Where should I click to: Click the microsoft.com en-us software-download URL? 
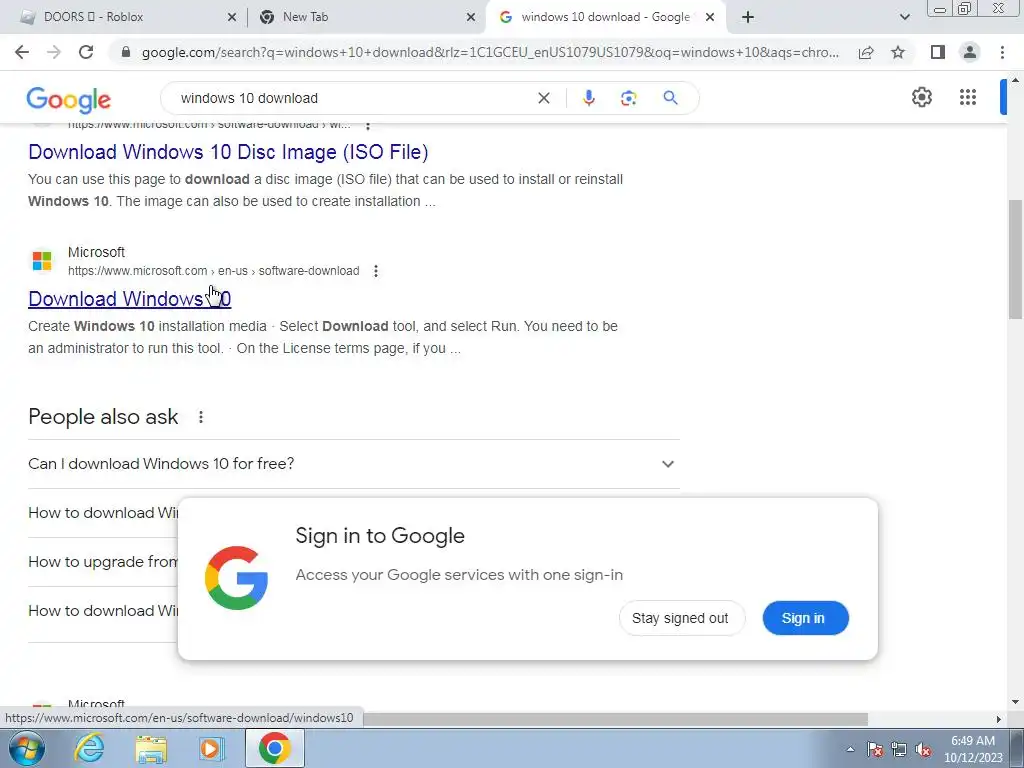[x=214, y=271]
